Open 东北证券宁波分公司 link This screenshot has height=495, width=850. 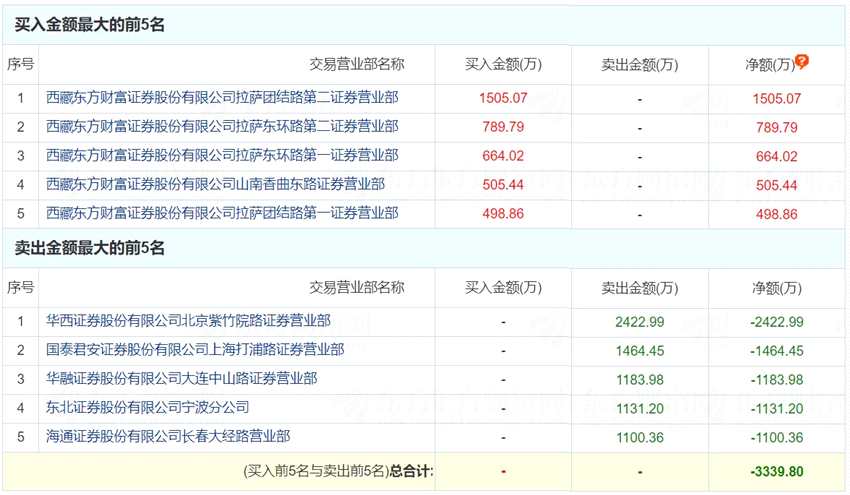coord(147,407)
